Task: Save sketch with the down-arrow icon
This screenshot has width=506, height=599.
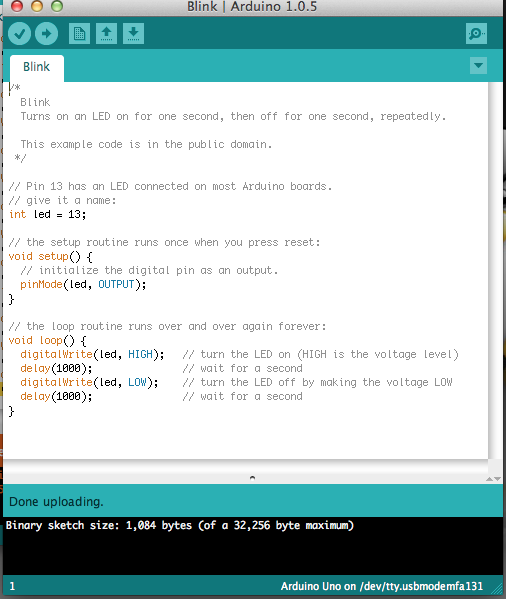Action: [x=133, y=34]
